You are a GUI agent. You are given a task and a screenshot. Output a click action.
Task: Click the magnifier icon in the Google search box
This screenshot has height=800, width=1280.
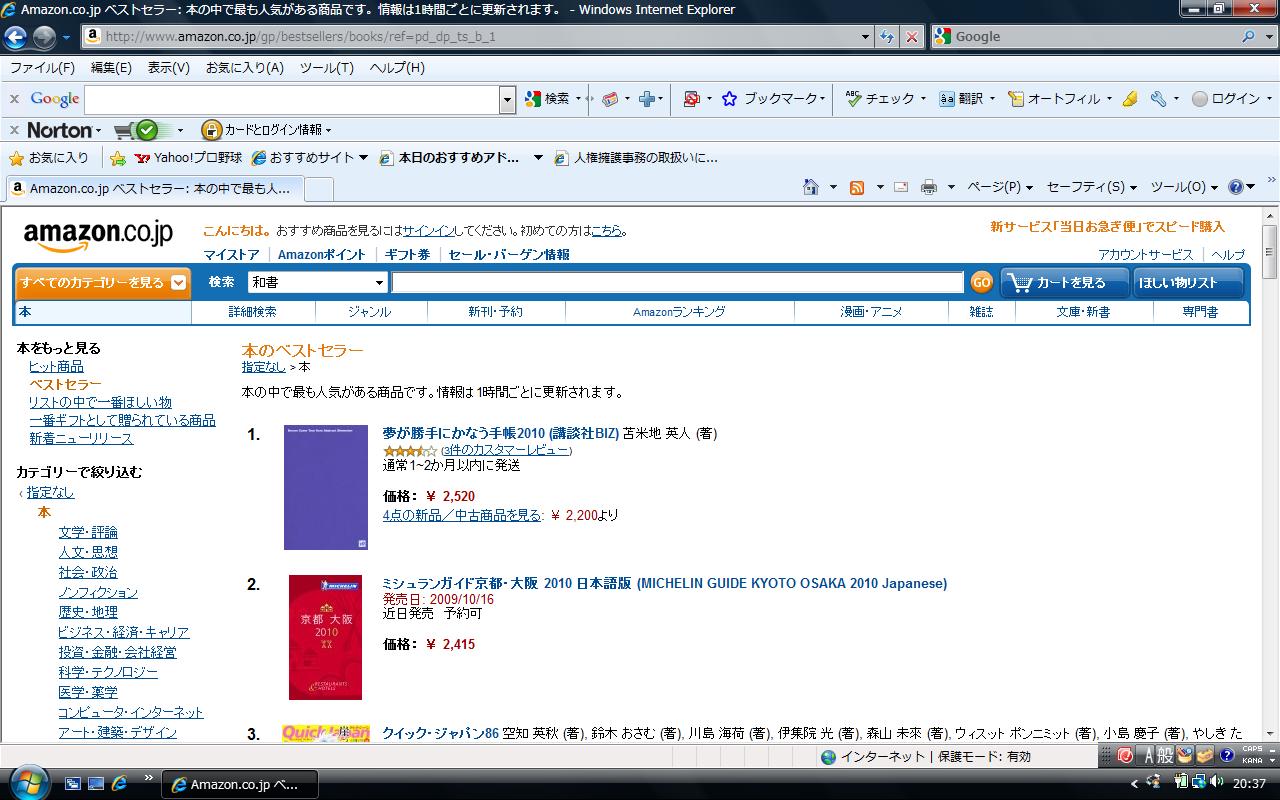pyautogui.click(x=1249, y=37)
